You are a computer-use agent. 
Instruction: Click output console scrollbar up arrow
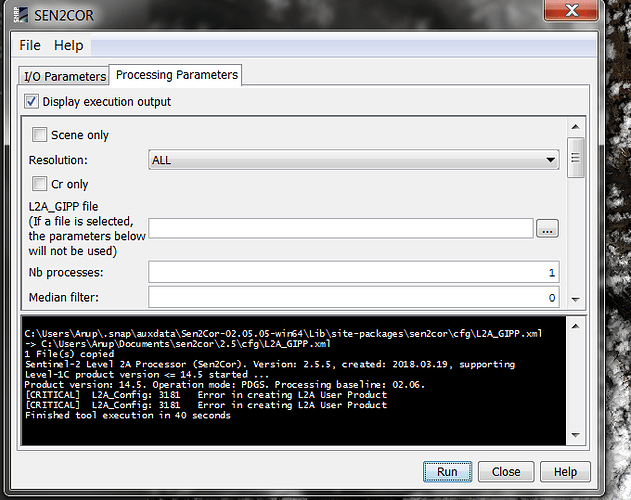575,326
